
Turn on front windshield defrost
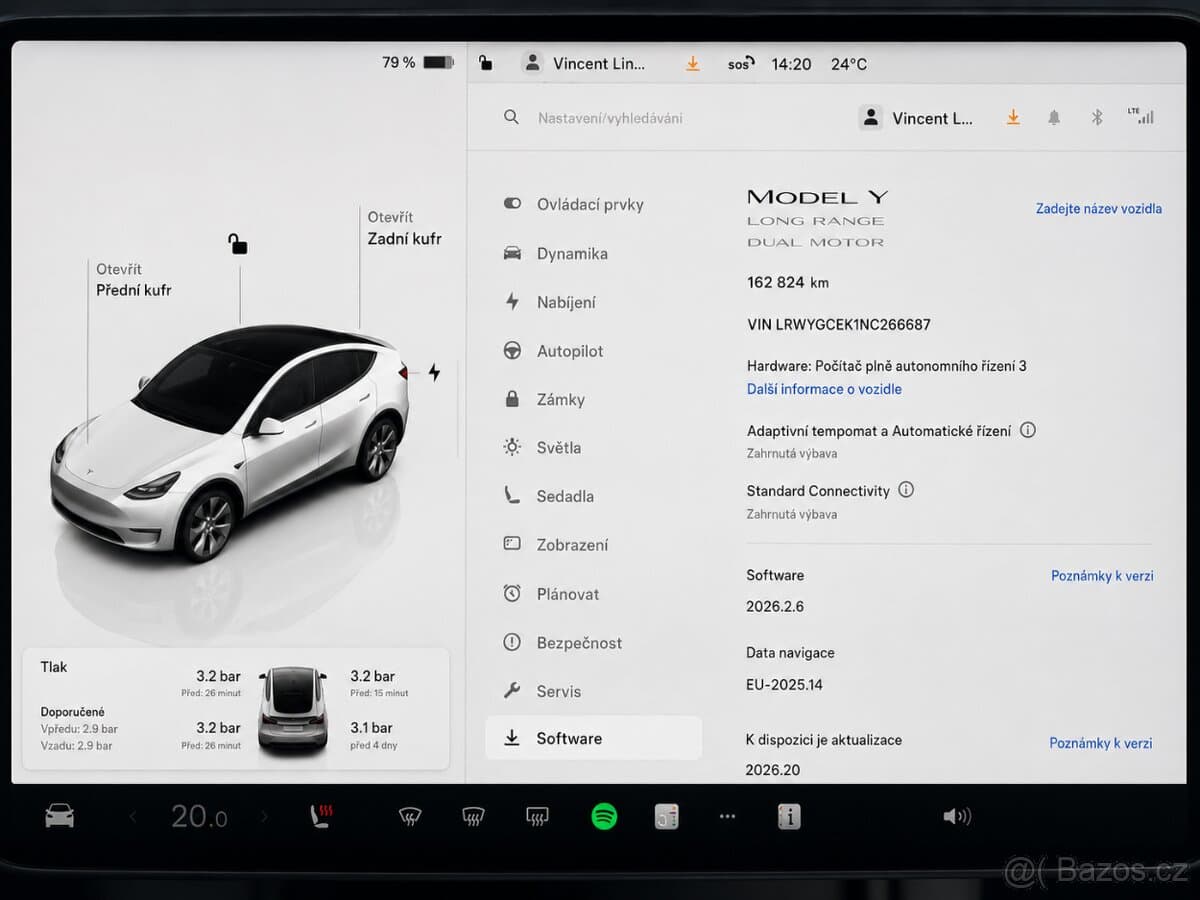[x=410, y=817]
